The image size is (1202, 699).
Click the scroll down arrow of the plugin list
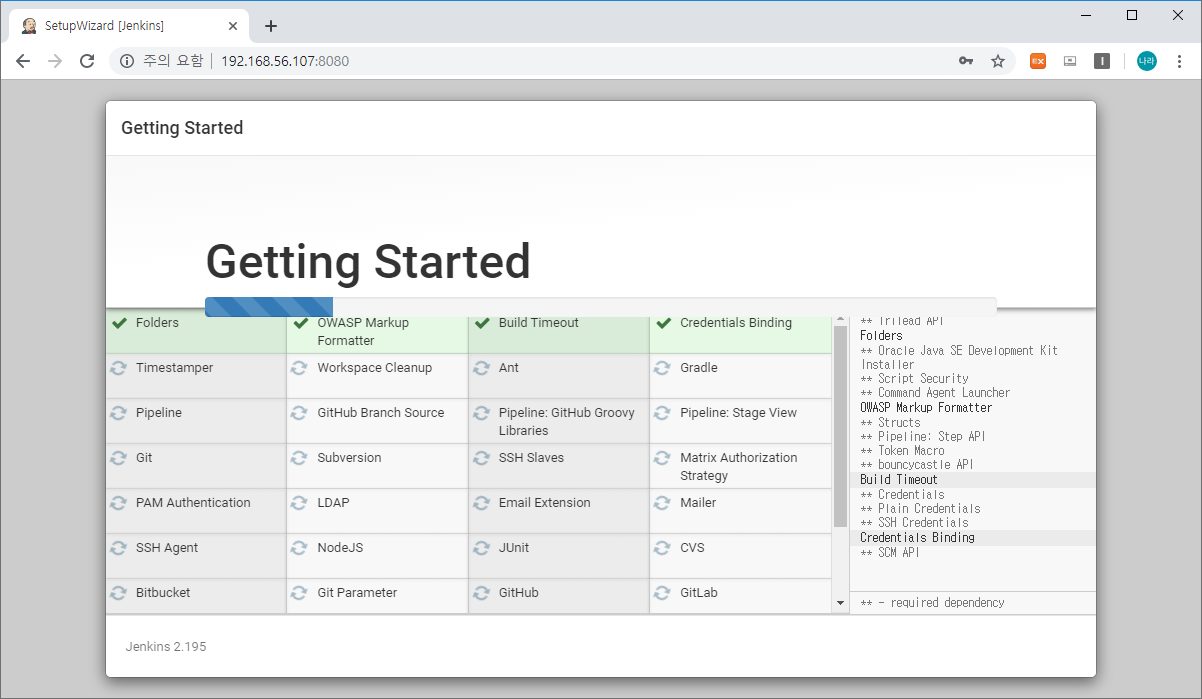pyautogui.click(x=840, y=603)
